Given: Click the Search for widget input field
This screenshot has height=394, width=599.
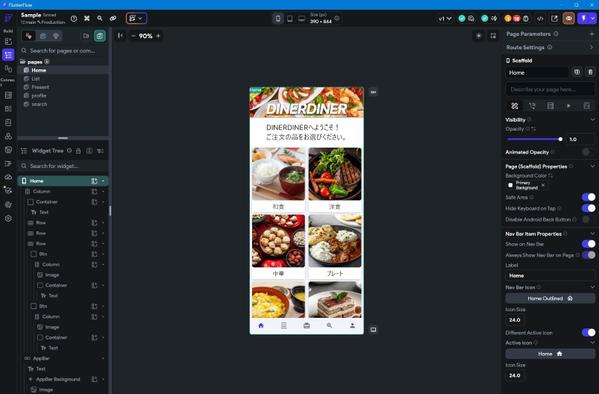Looking at the screenshot, I should click(x=63, y=166).
